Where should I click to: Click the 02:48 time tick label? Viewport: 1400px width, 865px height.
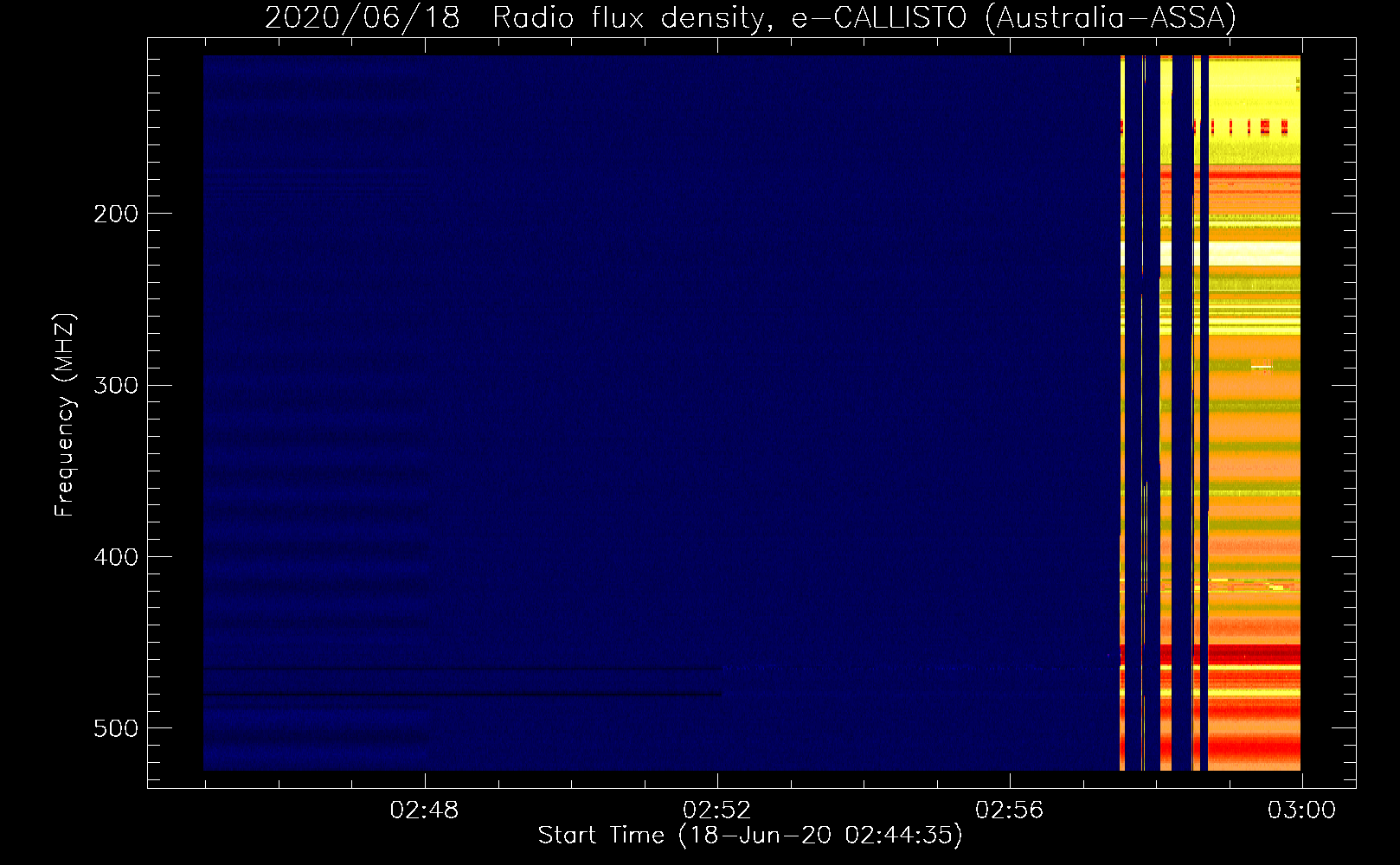[x=424, y=811]
